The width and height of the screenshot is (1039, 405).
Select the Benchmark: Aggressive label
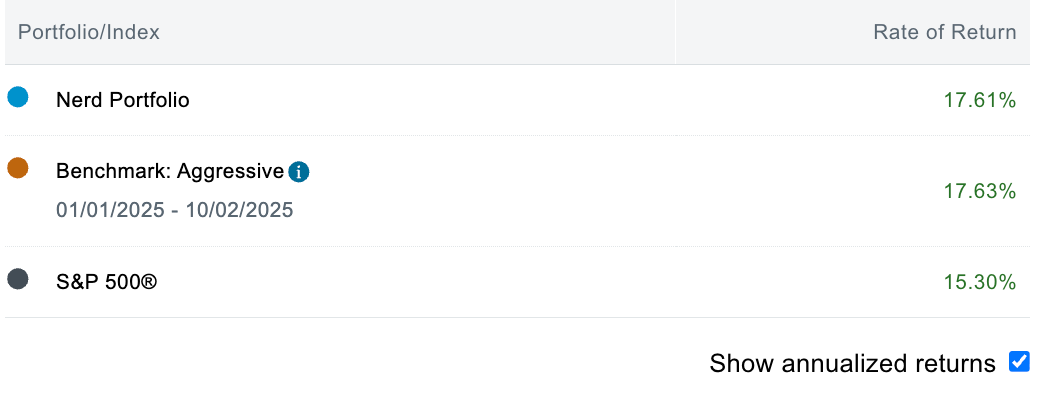click(x=170, y=171)
